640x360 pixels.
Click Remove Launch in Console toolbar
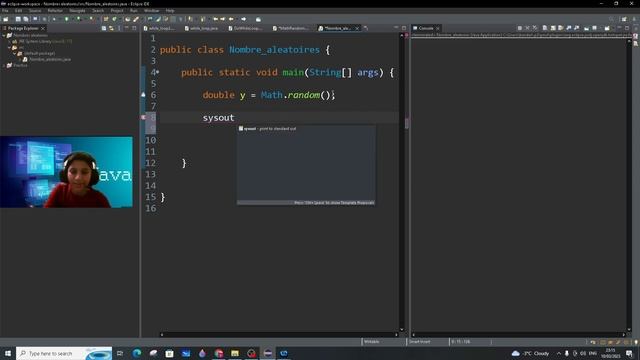[527, 28]
